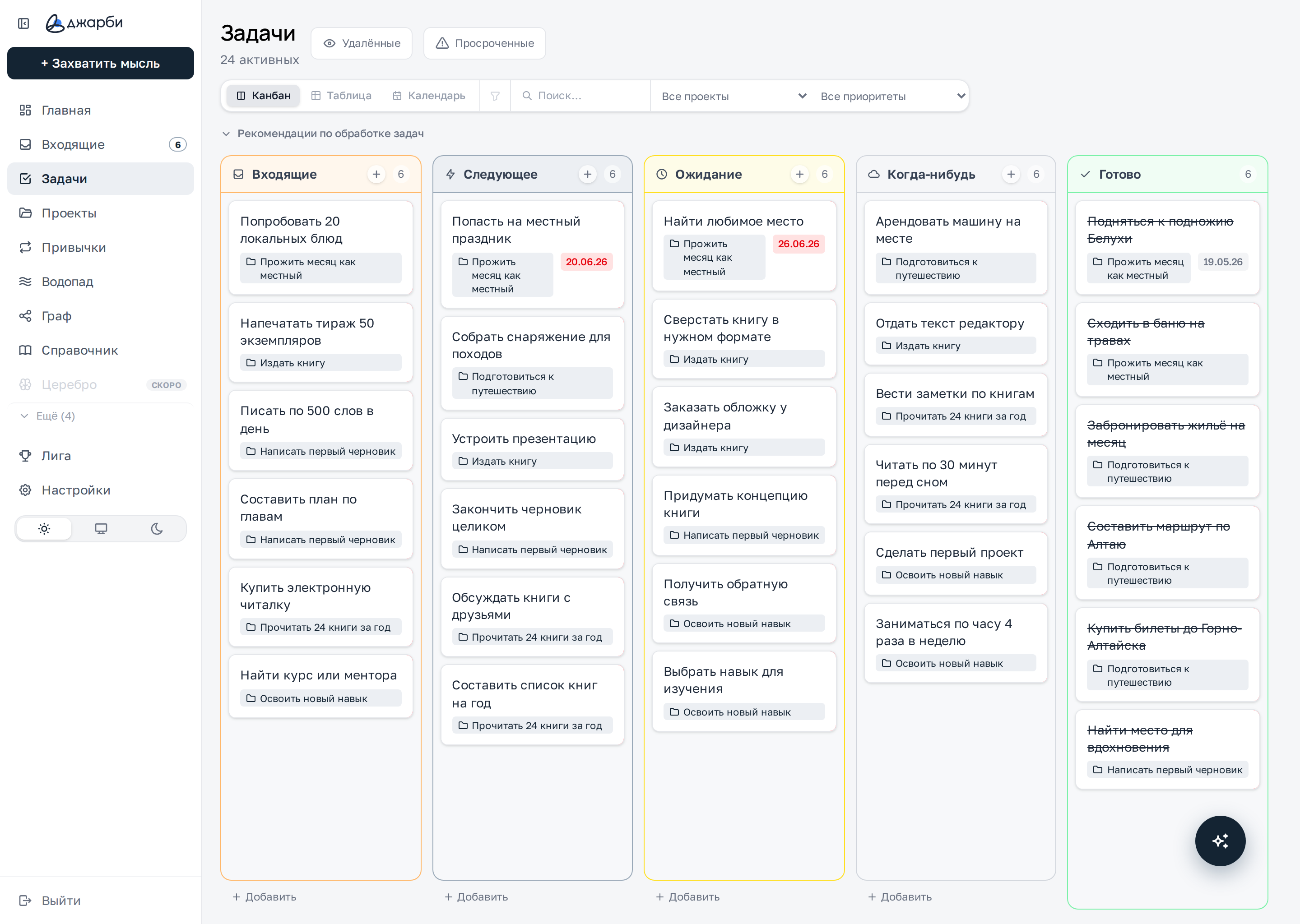The width and height of the screenshot is (1300, 924).
Task: Open card Выбрать навык для изучения
Action: click(744, 691)
